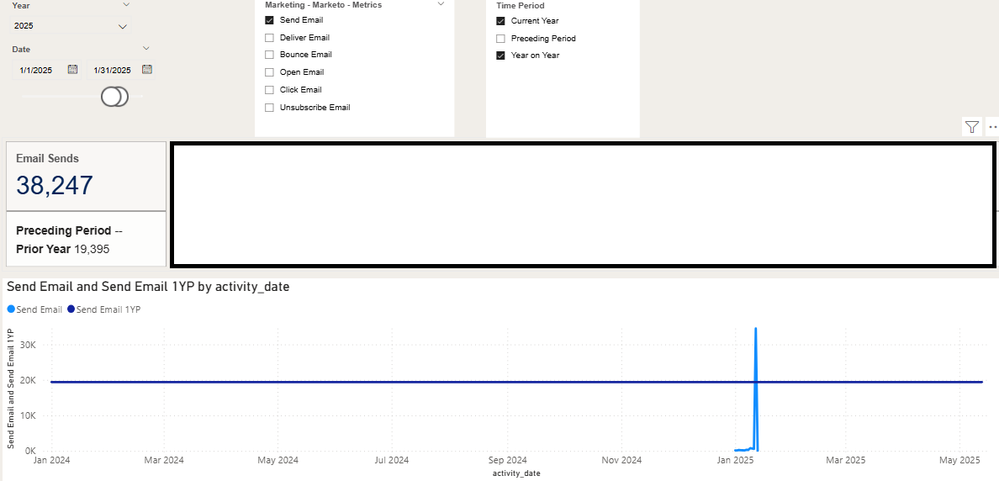This screenshot has height=481, width=999.
Task: Check the Open Email checkbox
Action: [x=269, y=72]
